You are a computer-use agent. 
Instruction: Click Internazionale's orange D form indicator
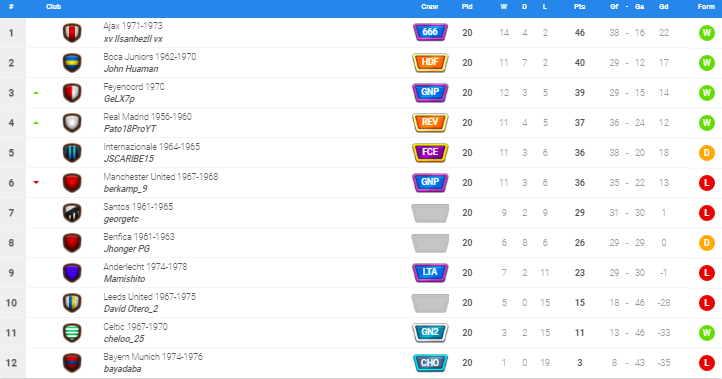[x=706, y=152]
